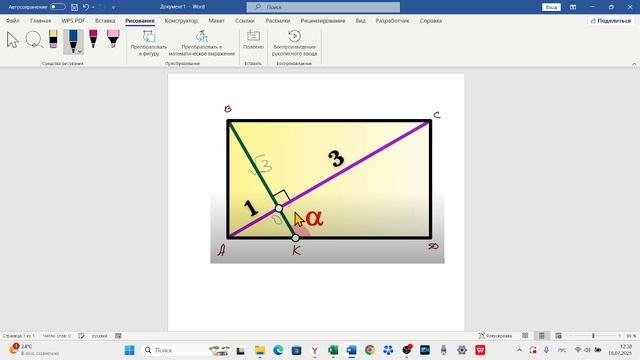Open Google Chrome from the taskbar
The height and width of the screenshot is (360, 640).
coord(370,350)
